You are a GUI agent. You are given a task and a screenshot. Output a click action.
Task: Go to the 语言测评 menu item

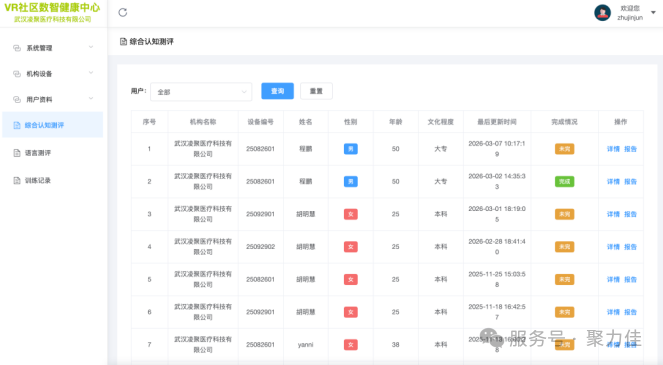coord(52,153)
